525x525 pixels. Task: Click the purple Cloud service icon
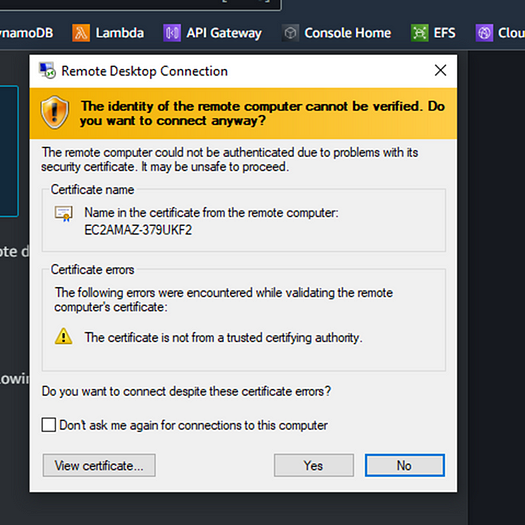coord(484,33)
